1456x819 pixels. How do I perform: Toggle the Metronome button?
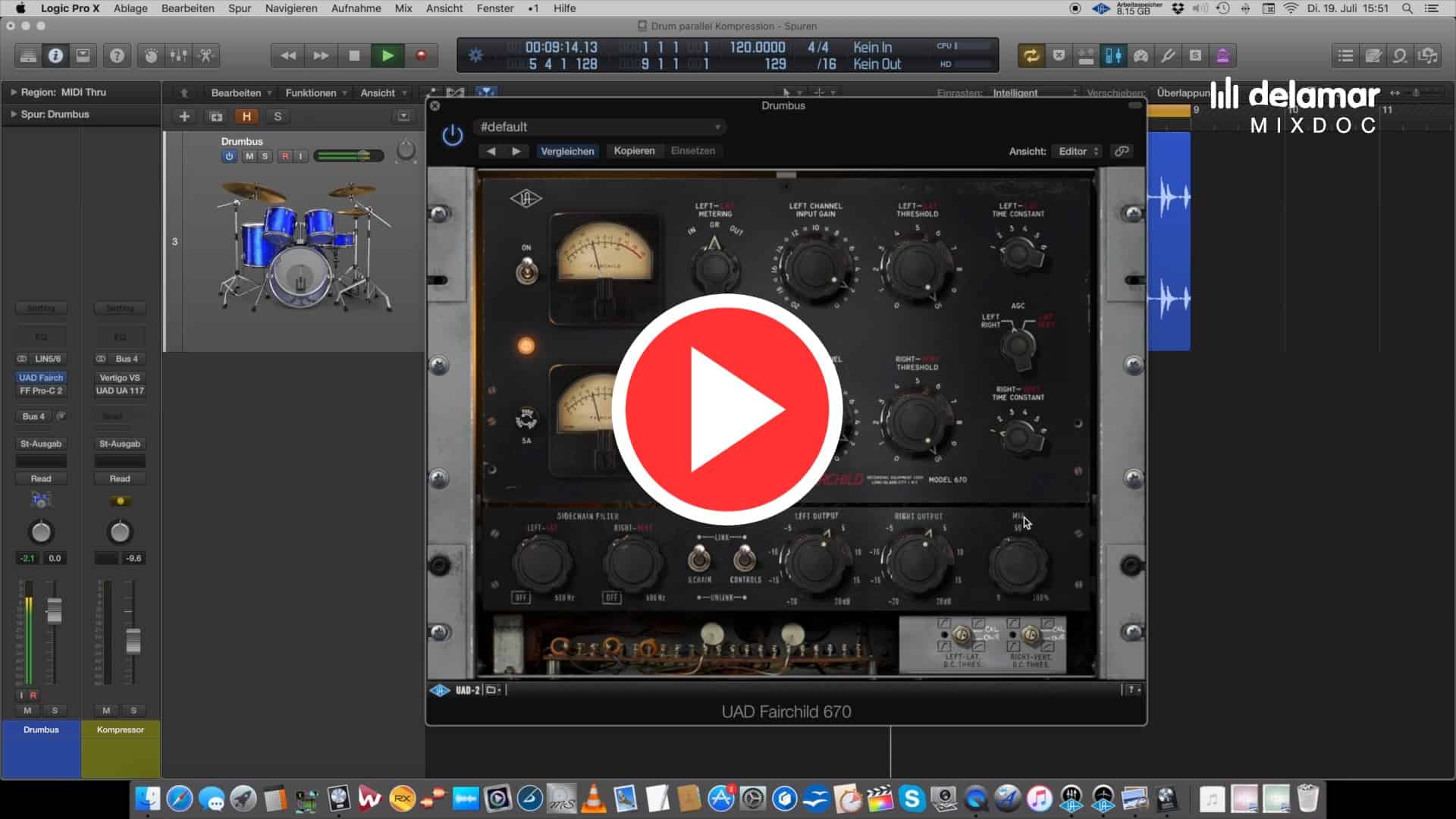point(1222,55)
